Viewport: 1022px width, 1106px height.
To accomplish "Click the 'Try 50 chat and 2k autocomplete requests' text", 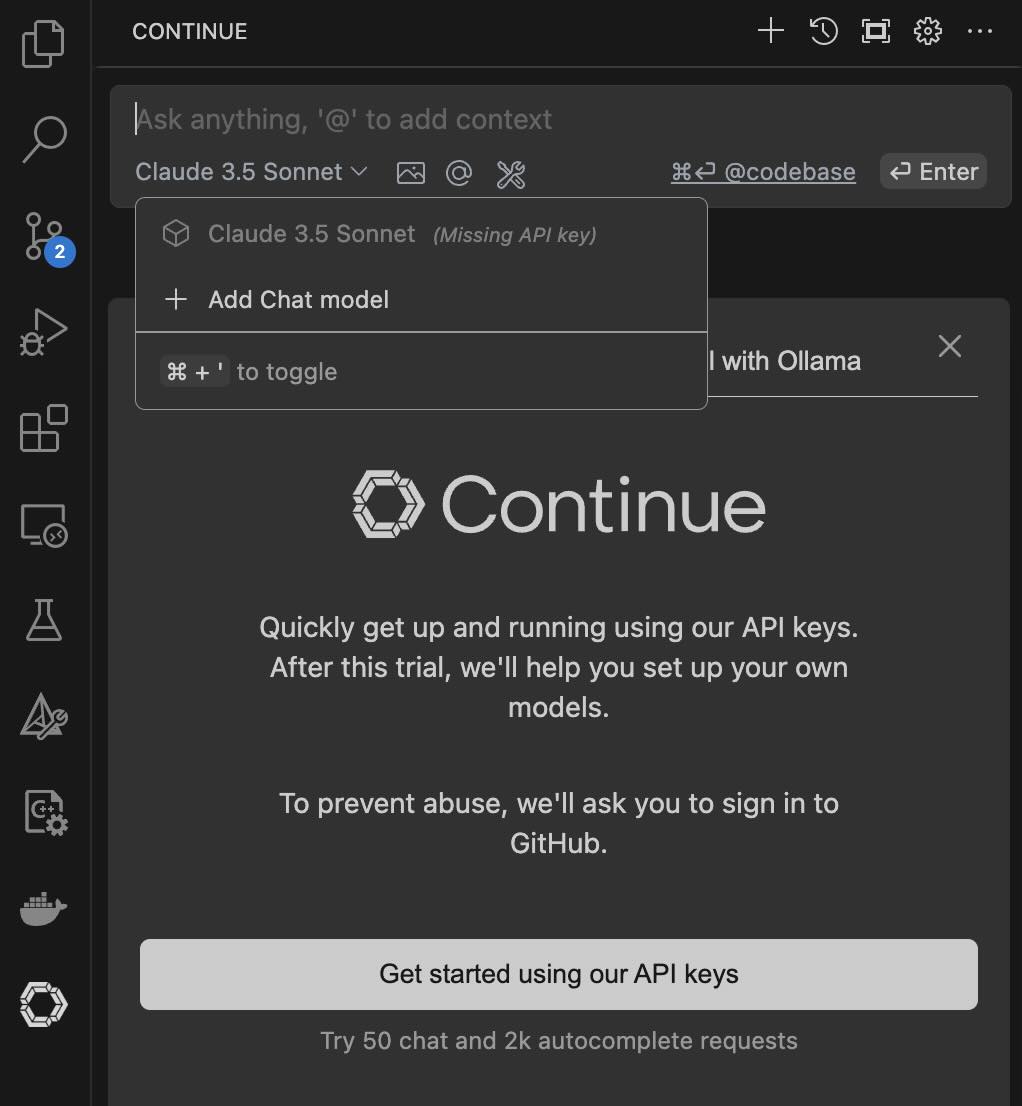I will coord(559,1041).
